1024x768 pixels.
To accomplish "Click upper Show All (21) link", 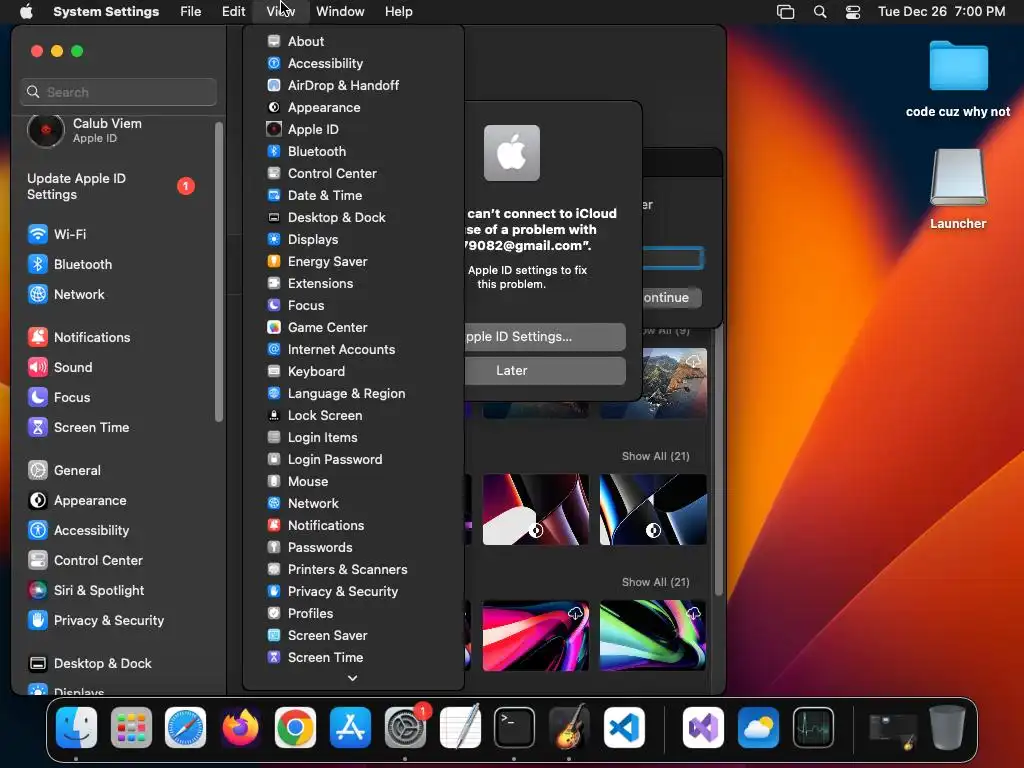I will coord(655,456).
